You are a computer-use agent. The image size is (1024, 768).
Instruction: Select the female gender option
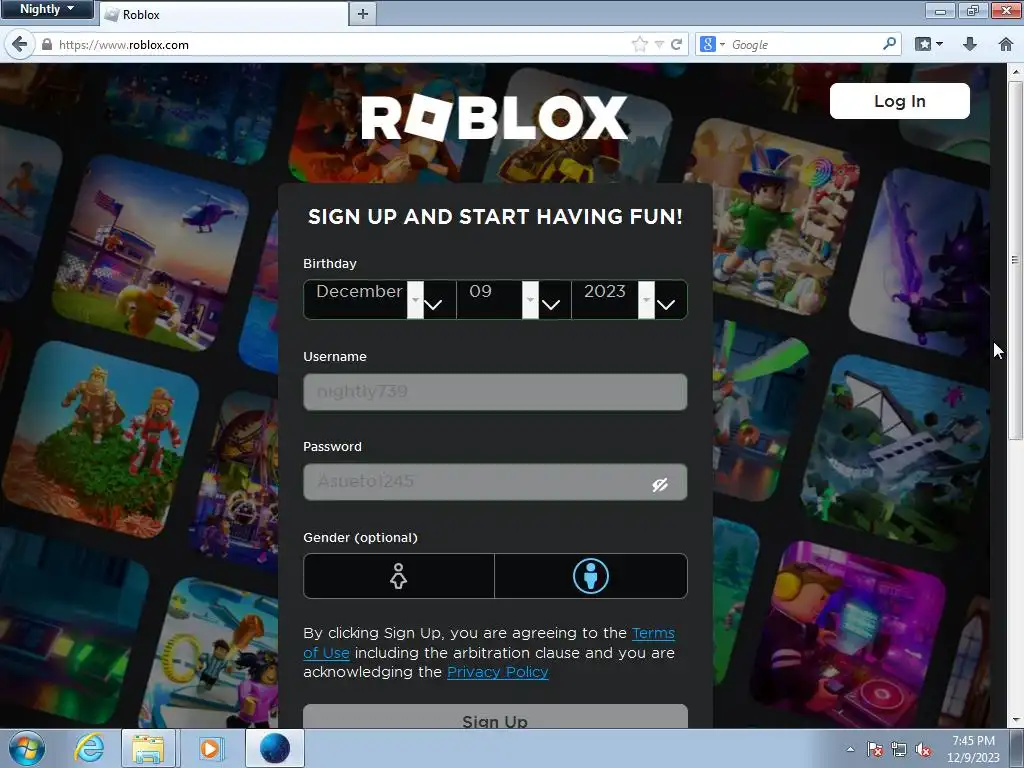398,576
